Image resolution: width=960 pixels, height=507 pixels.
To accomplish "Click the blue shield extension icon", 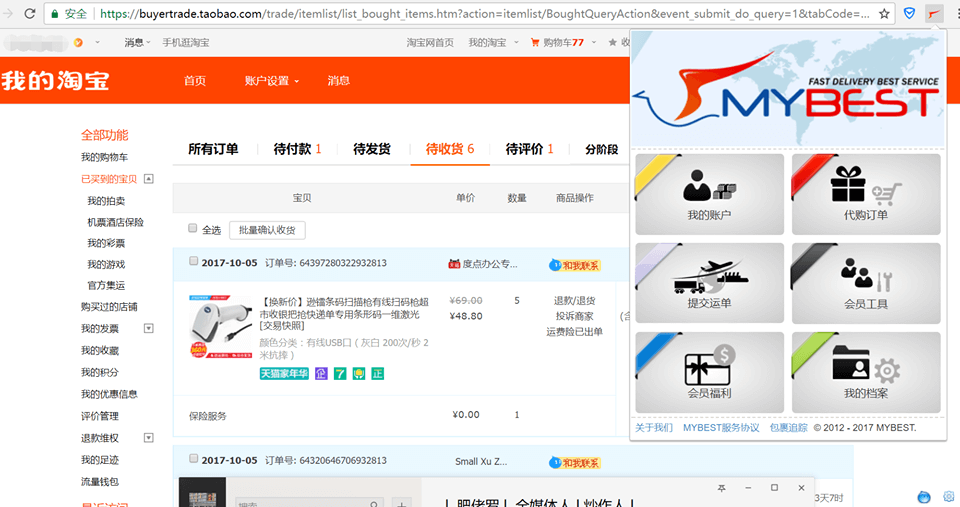I will [x=909, y=13].
